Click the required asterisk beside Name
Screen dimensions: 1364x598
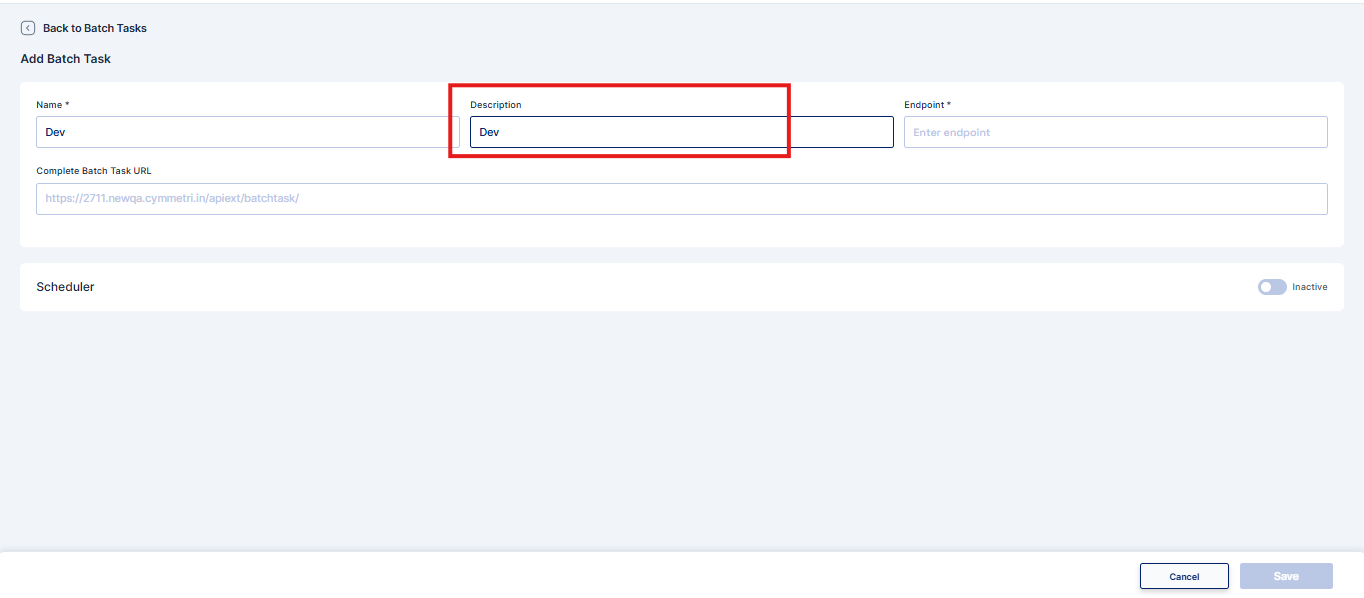(x=67, y=105)
